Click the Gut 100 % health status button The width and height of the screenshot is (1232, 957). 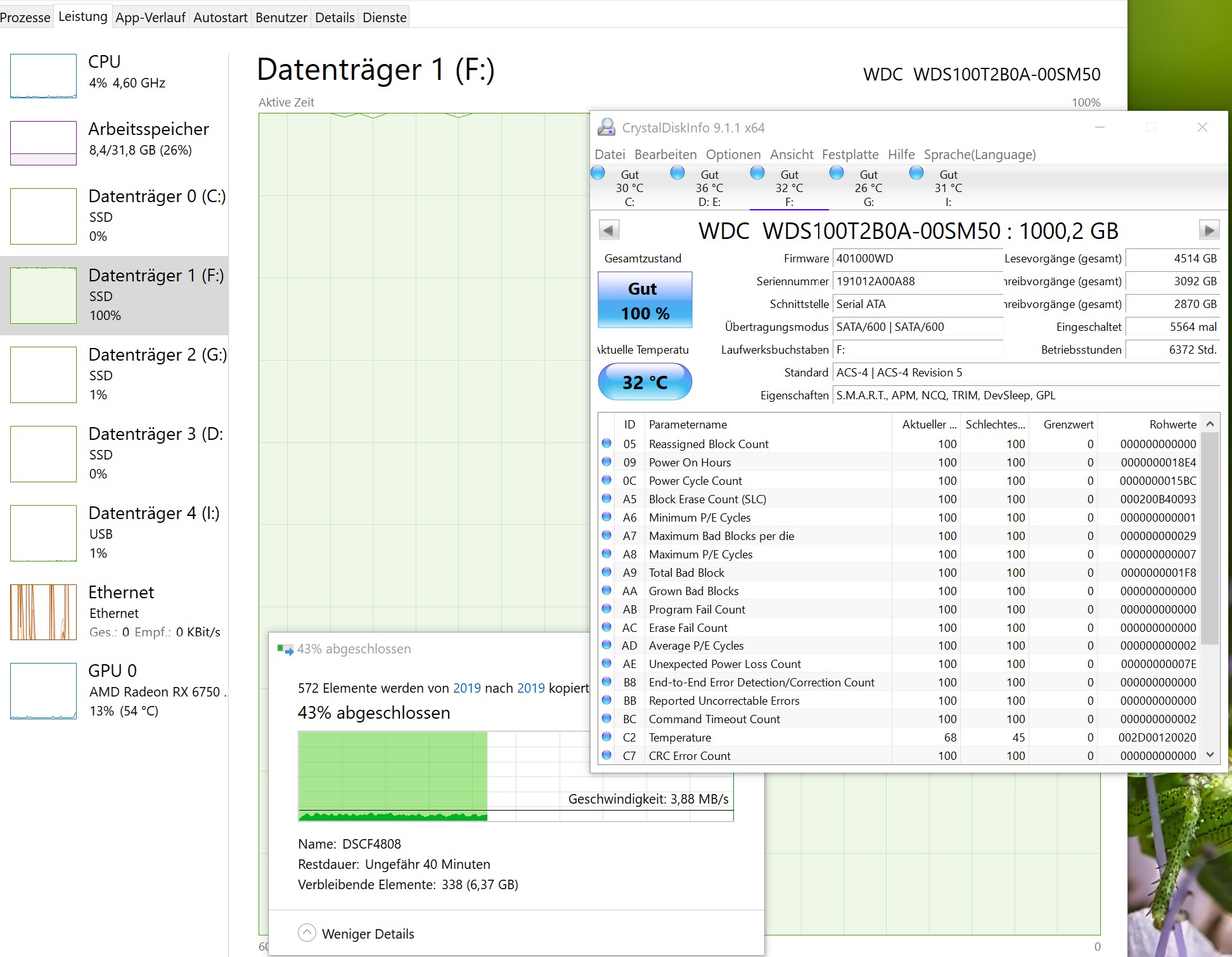[x=645, y=300]
